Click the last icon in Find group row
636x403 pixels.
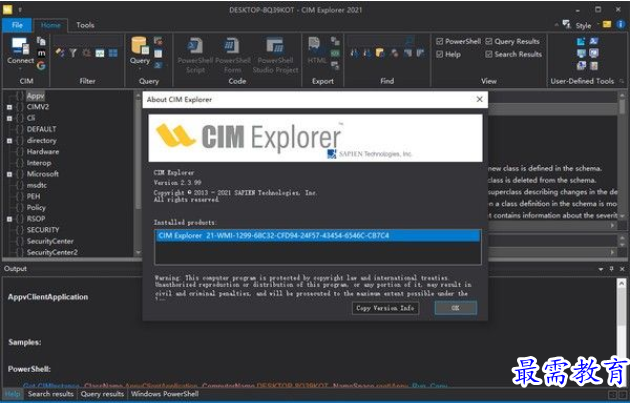coord(421,53)
